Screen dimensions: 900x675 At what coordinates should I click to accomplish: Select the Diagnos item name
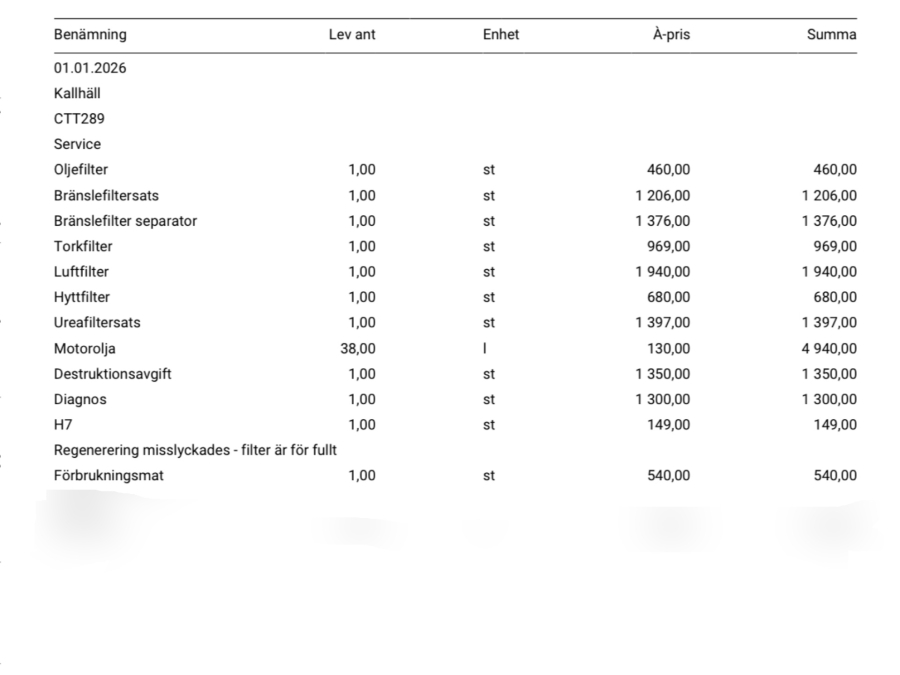(x=80, y=399)
